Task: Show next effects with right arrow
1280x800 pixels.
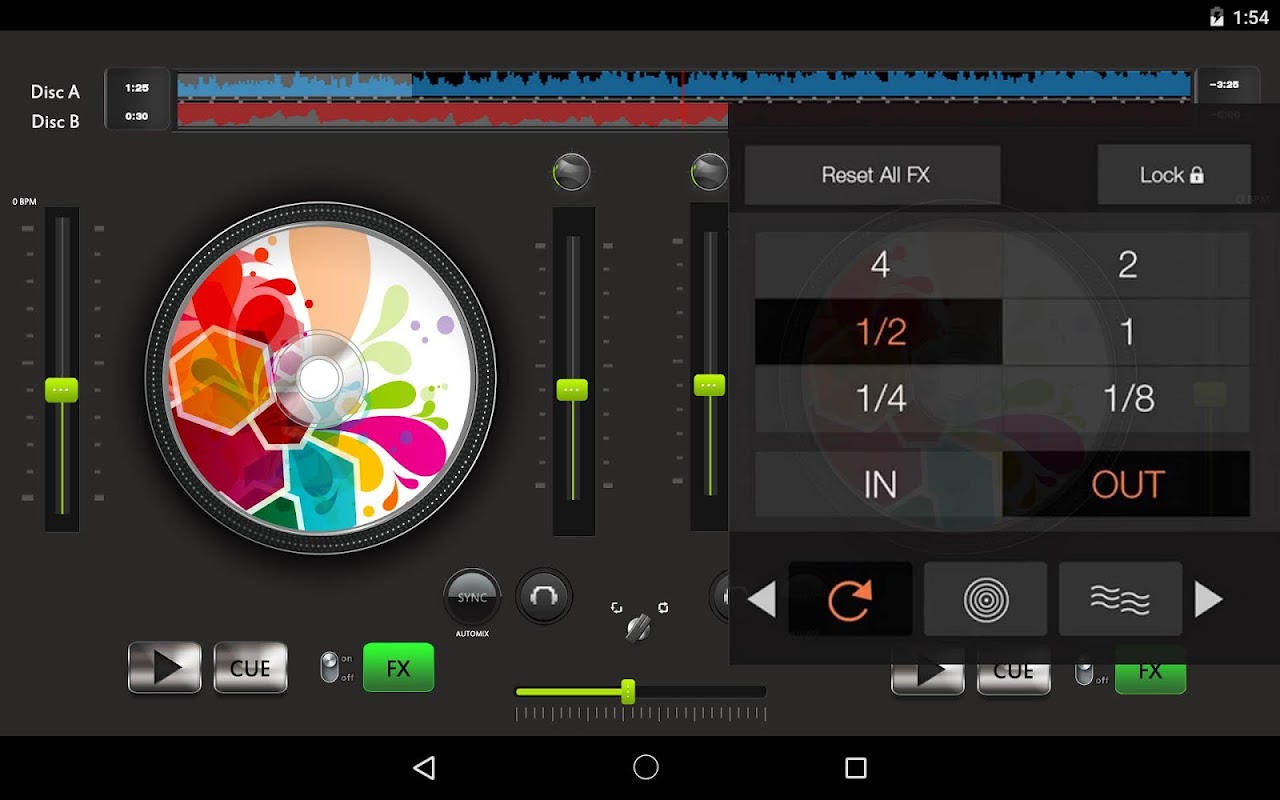Action: pyautogui.click(x=1209, y=600)
